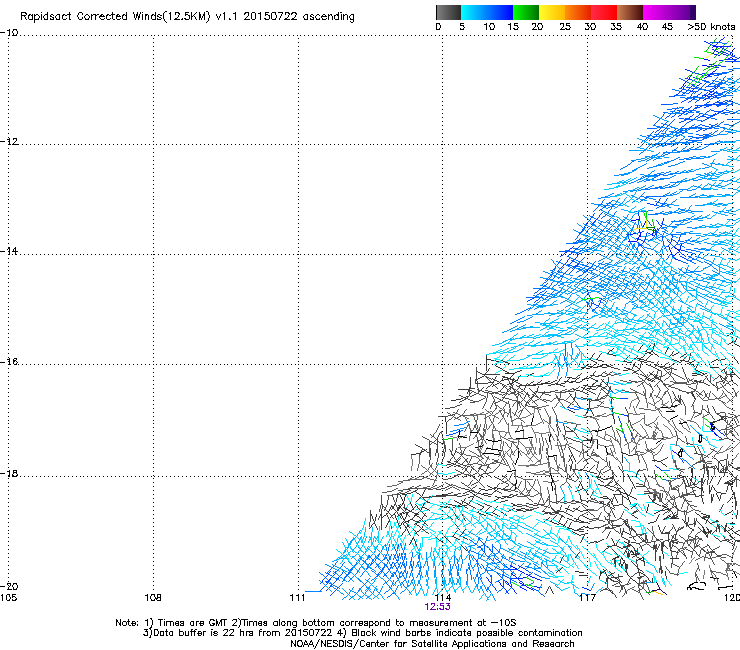Click the purple '12:53' swath time label
The image size is (740, 650).
click(437, 607)
